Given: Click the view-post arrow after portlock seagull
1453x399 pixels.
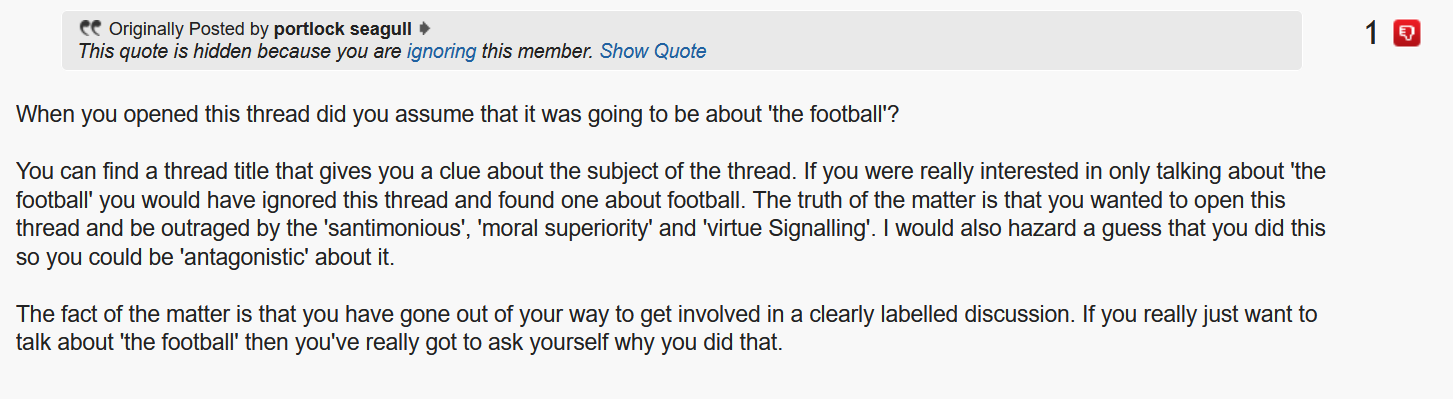Looking at the screenshot, I should pos(424,28).
